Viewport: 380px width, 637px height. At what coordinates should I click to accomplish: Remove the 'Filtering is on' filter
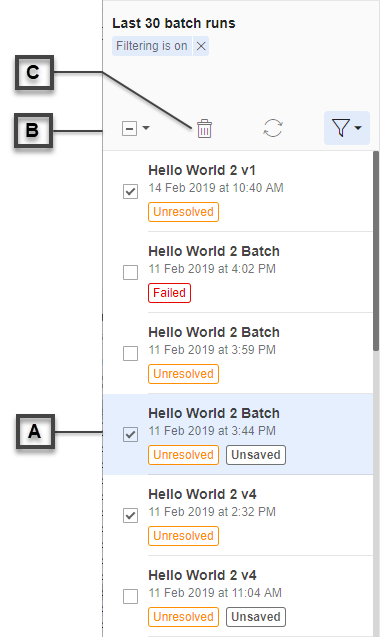coord(201,46)
